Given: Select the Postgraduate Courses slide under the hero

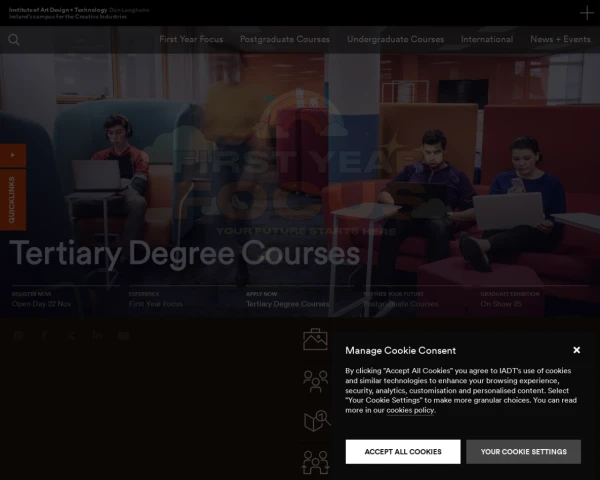Looking at the screenshot, I should click(417, 299).
